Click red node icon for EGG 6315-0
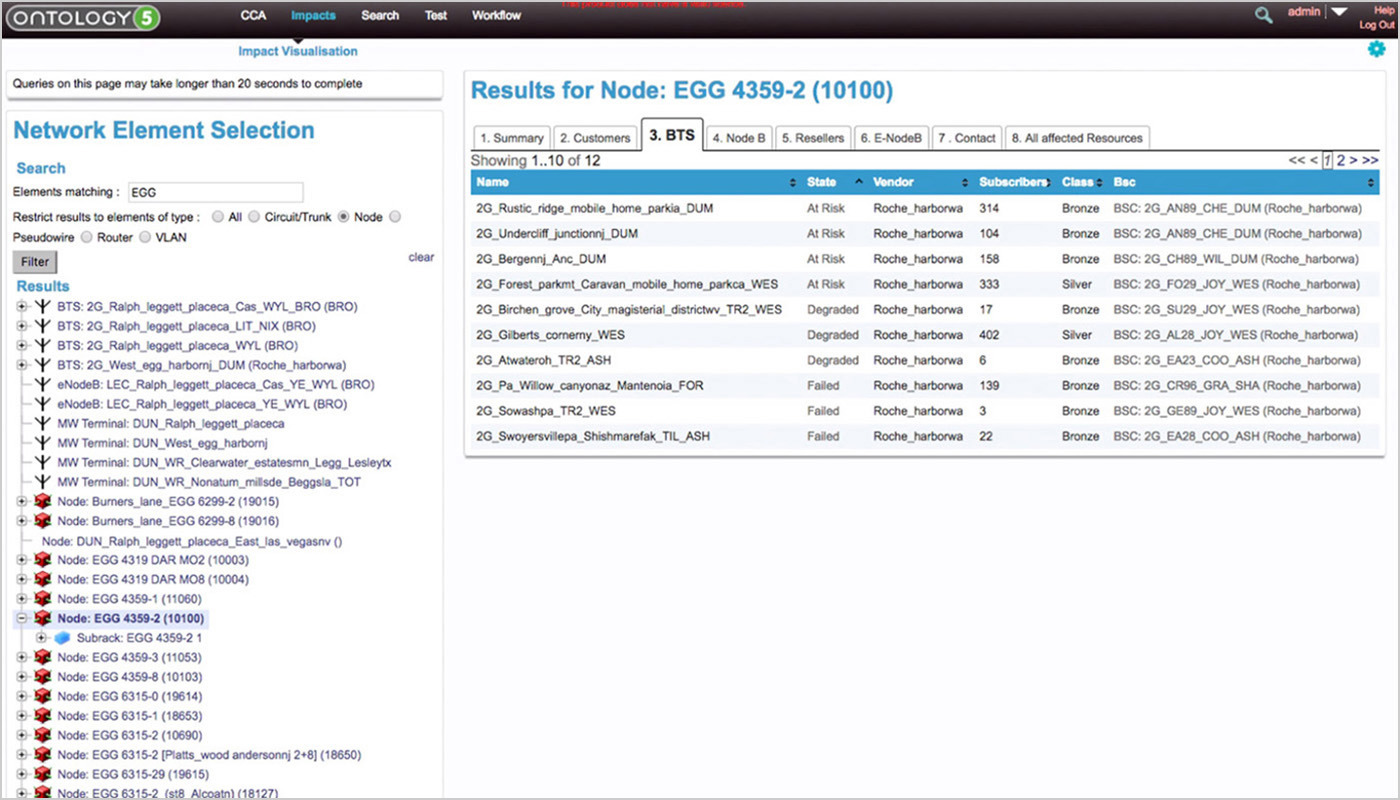Screen dimensions: 1400x800 (42, 696)
